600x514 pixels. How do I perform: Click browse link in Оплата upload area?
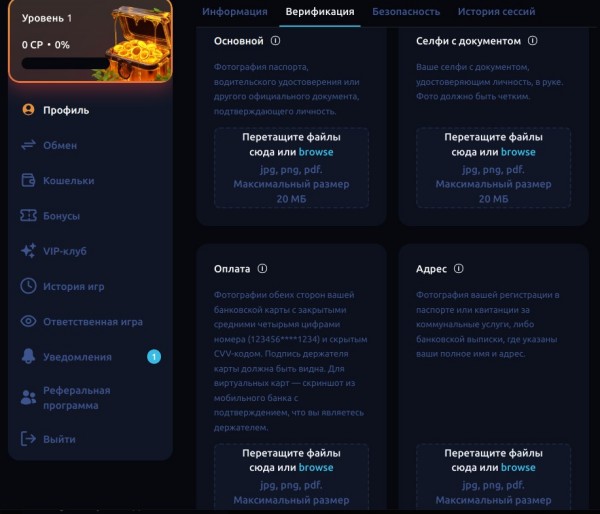coord(316,467)
